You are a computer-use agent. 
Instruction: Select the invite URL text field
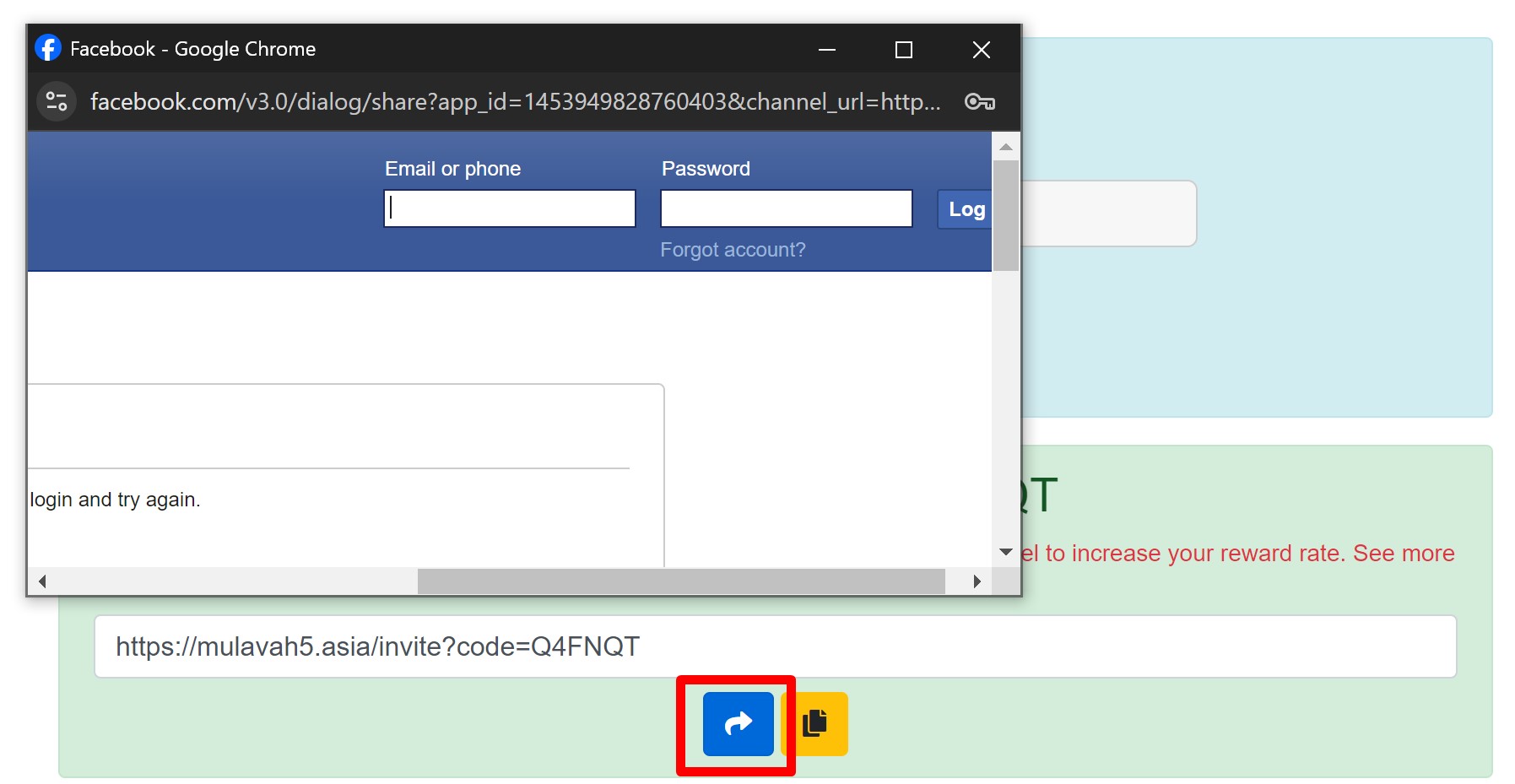(775, 646)
